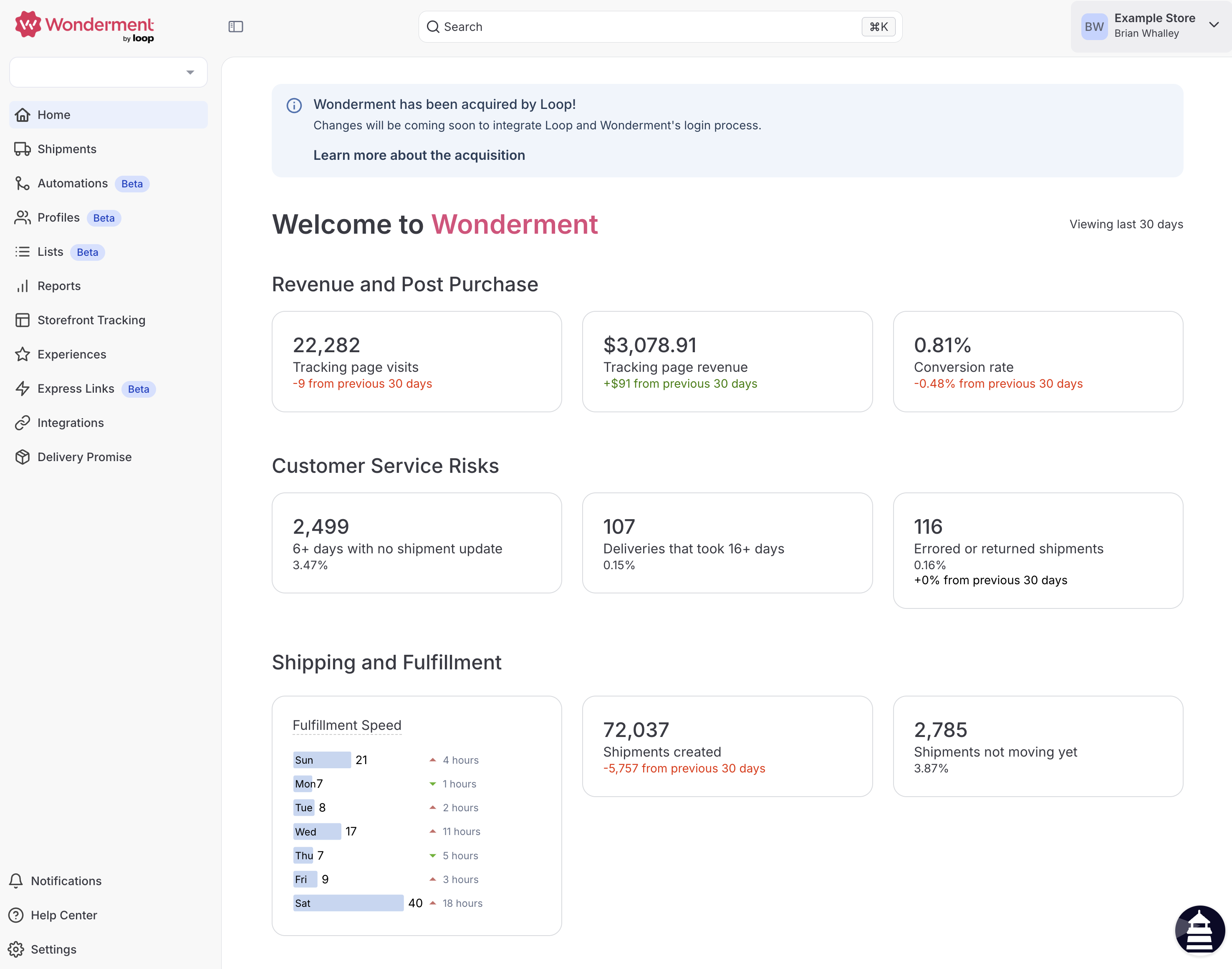Viewport: 1232px width, 969px height.
Task: Click the Sun bar in Fulfillment Speed
Action: coord(322,760)
